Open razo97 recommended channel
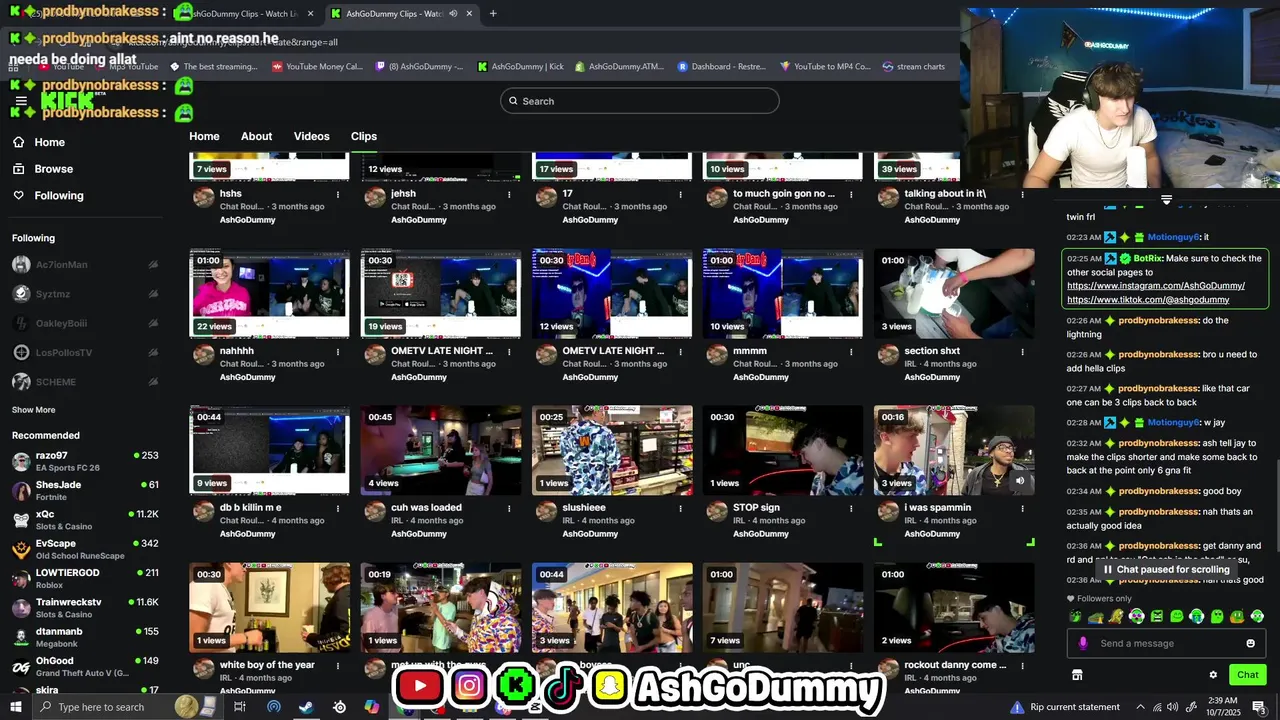This screenshot has height=720, width=1280. pyautogui.click(x=85, y=461)
